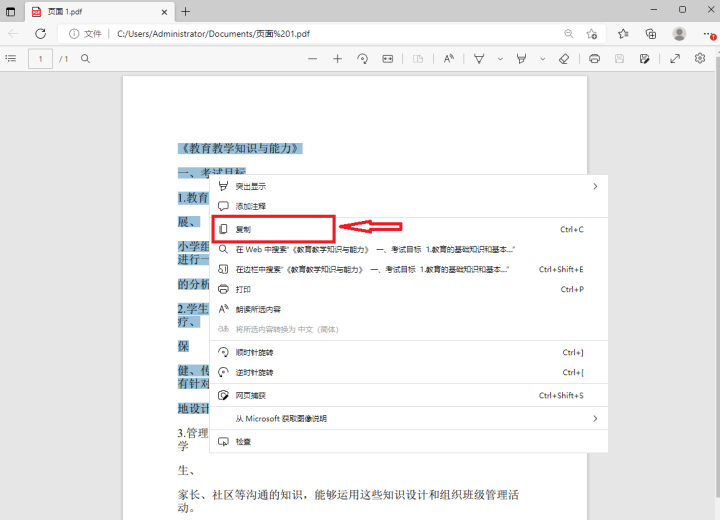Screen dimensions: 720x520
Task: Select the 页面 1.pdf tab
Action: 100,11
